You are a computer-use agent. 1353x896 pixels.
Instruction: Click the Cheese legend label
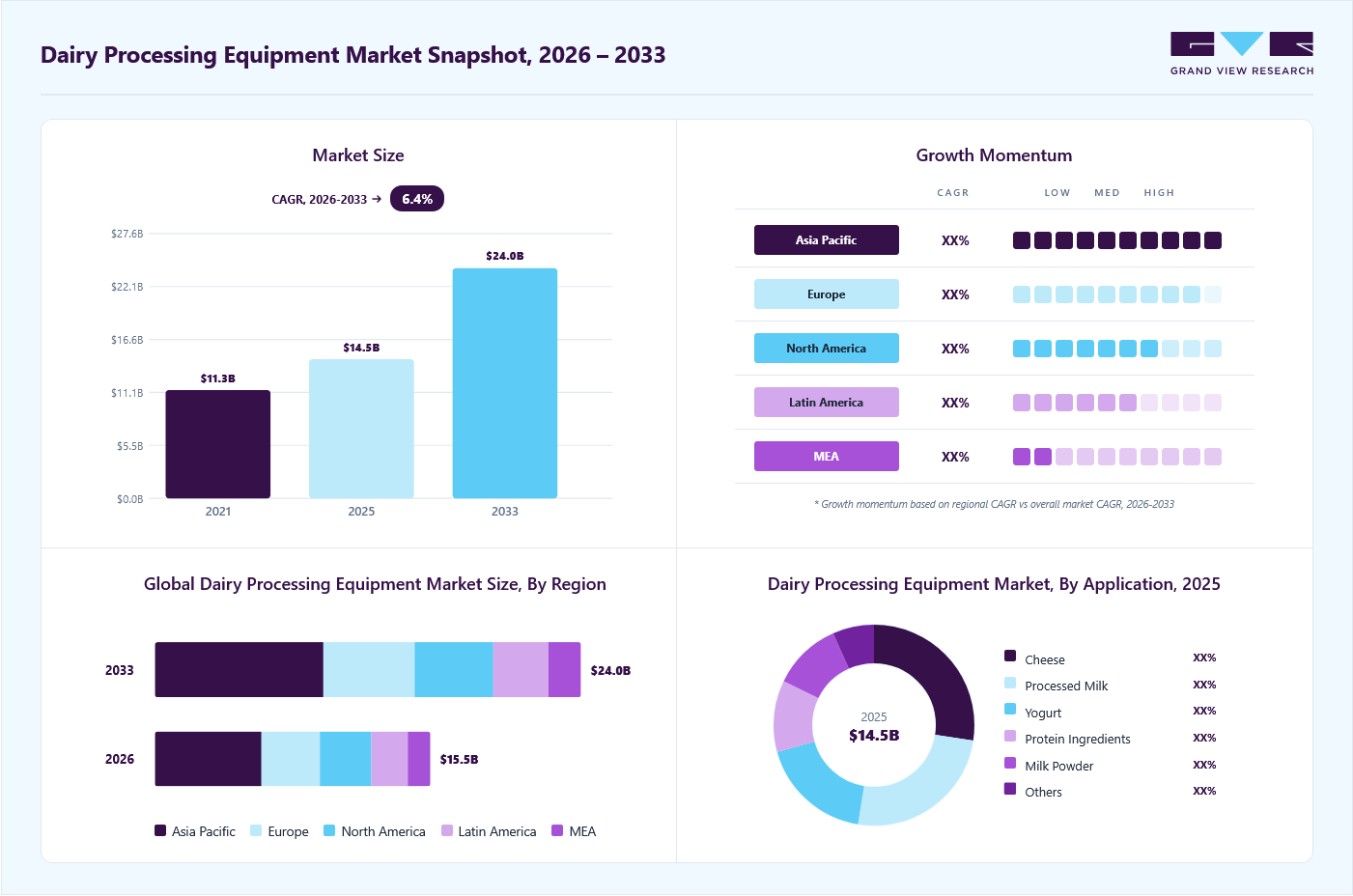[1045, 660]
